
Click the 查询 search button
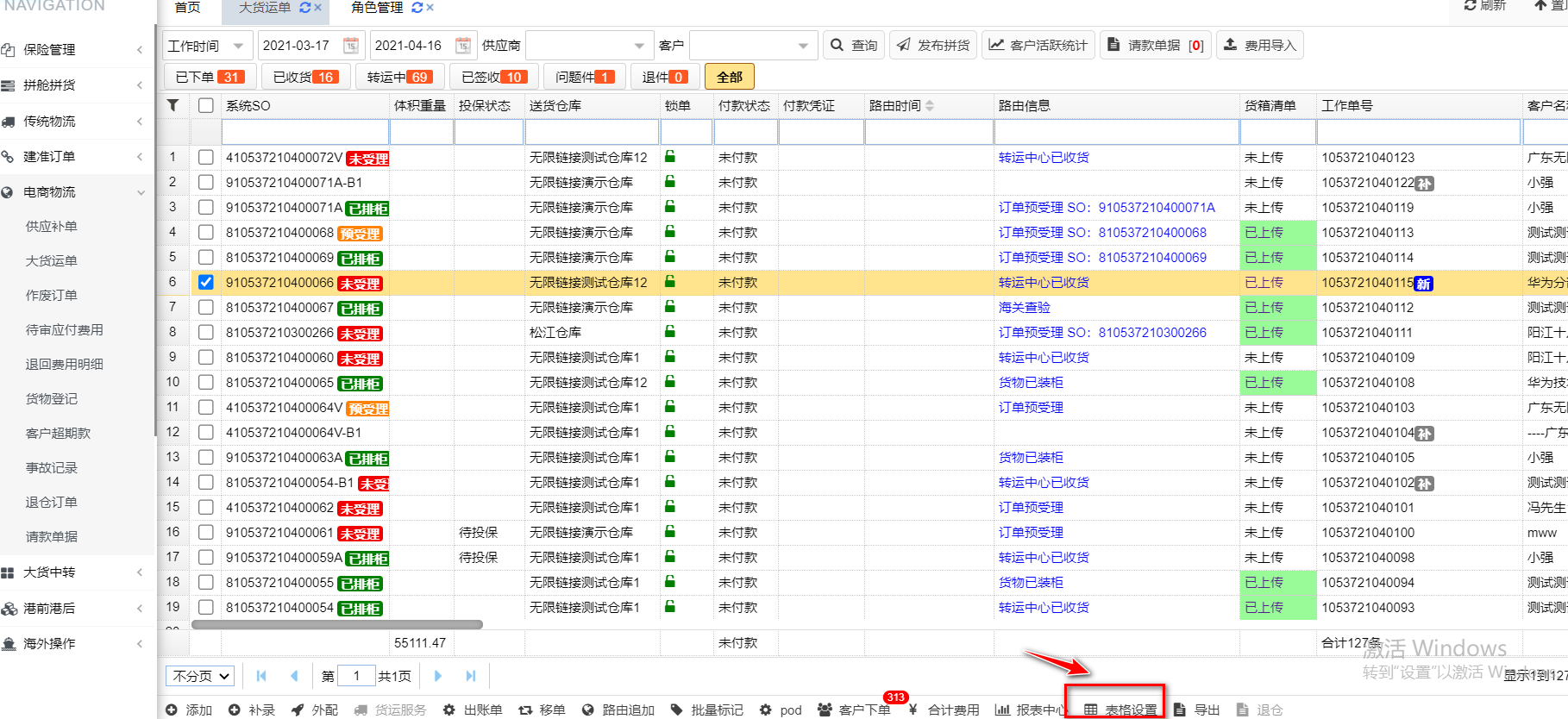point(854,45)
